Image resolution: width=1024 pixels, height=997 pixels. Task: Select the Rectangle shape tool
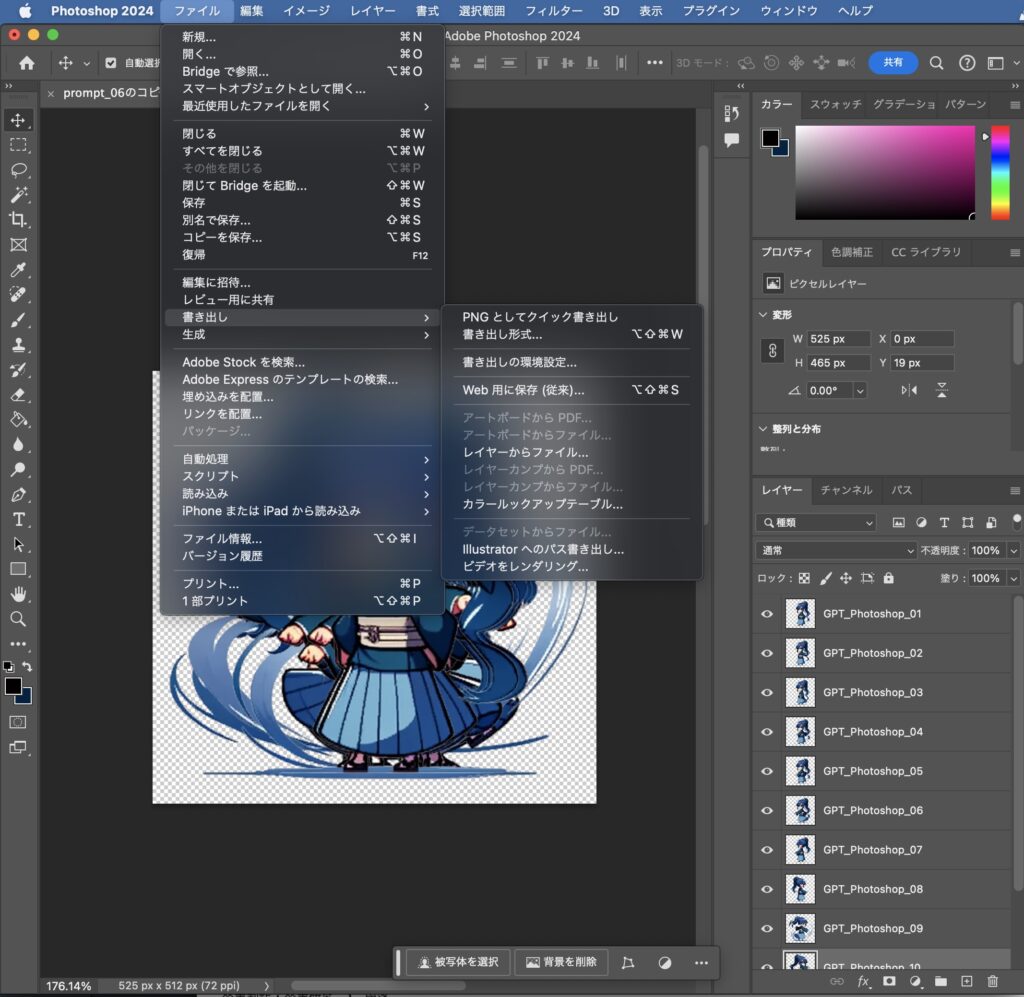click(18, 569)
